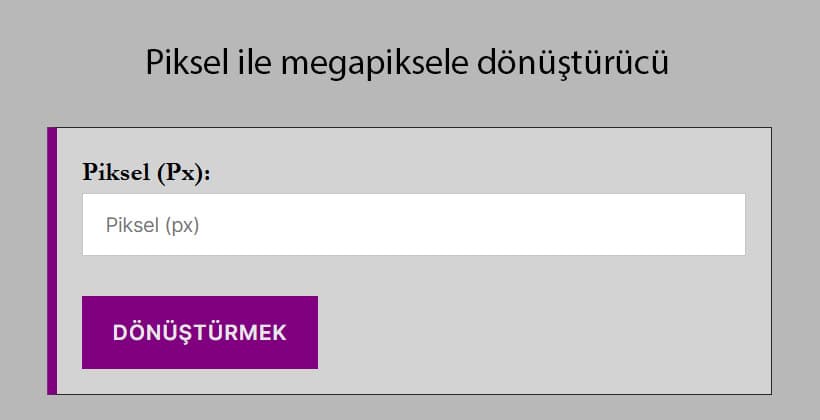
Task: Click the bold "Piksel" text above the input
Action: pyautogui.click(x=115, y=171)
